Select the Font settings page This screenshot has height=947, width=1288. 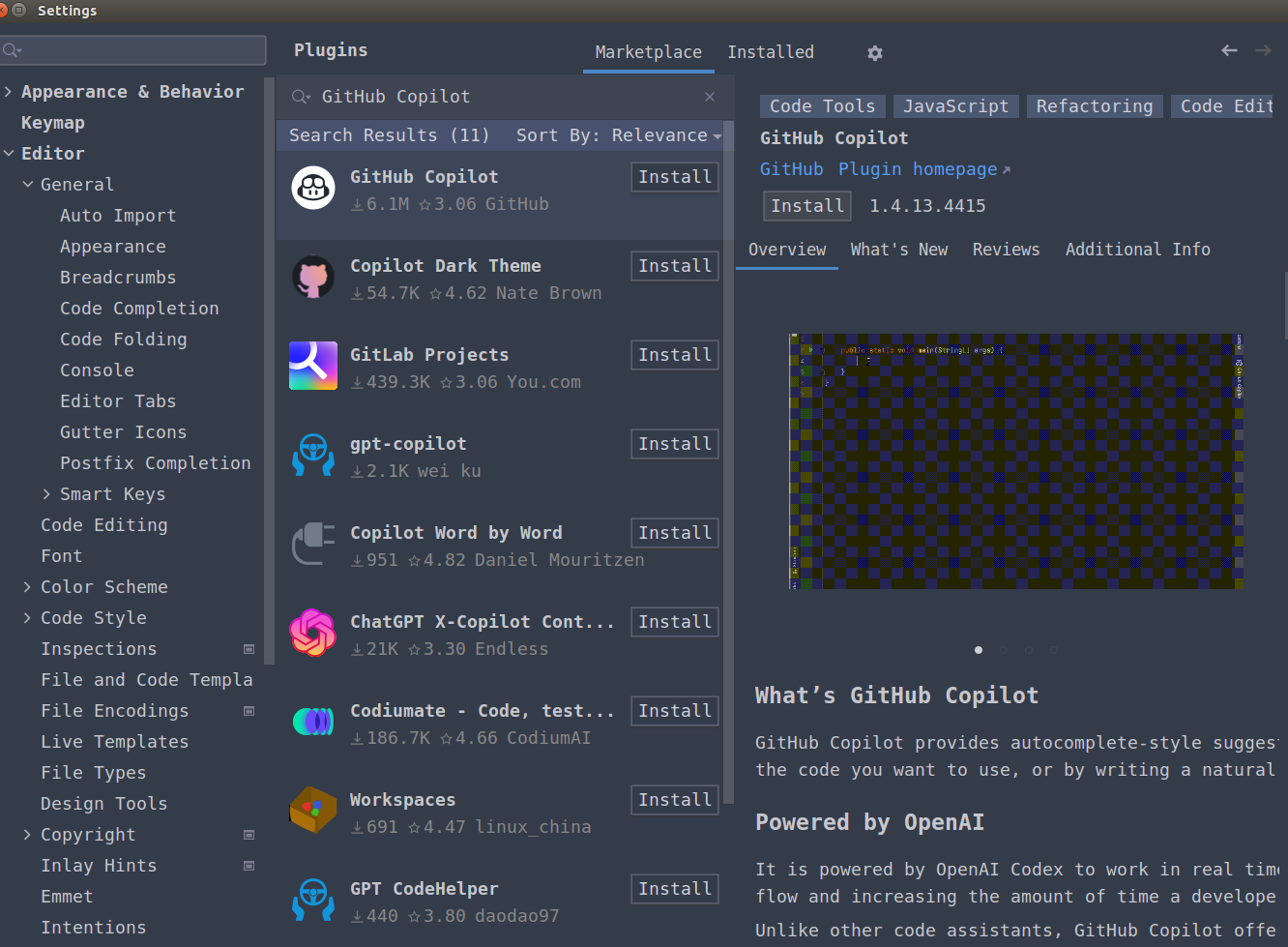[x=61, y=556]
